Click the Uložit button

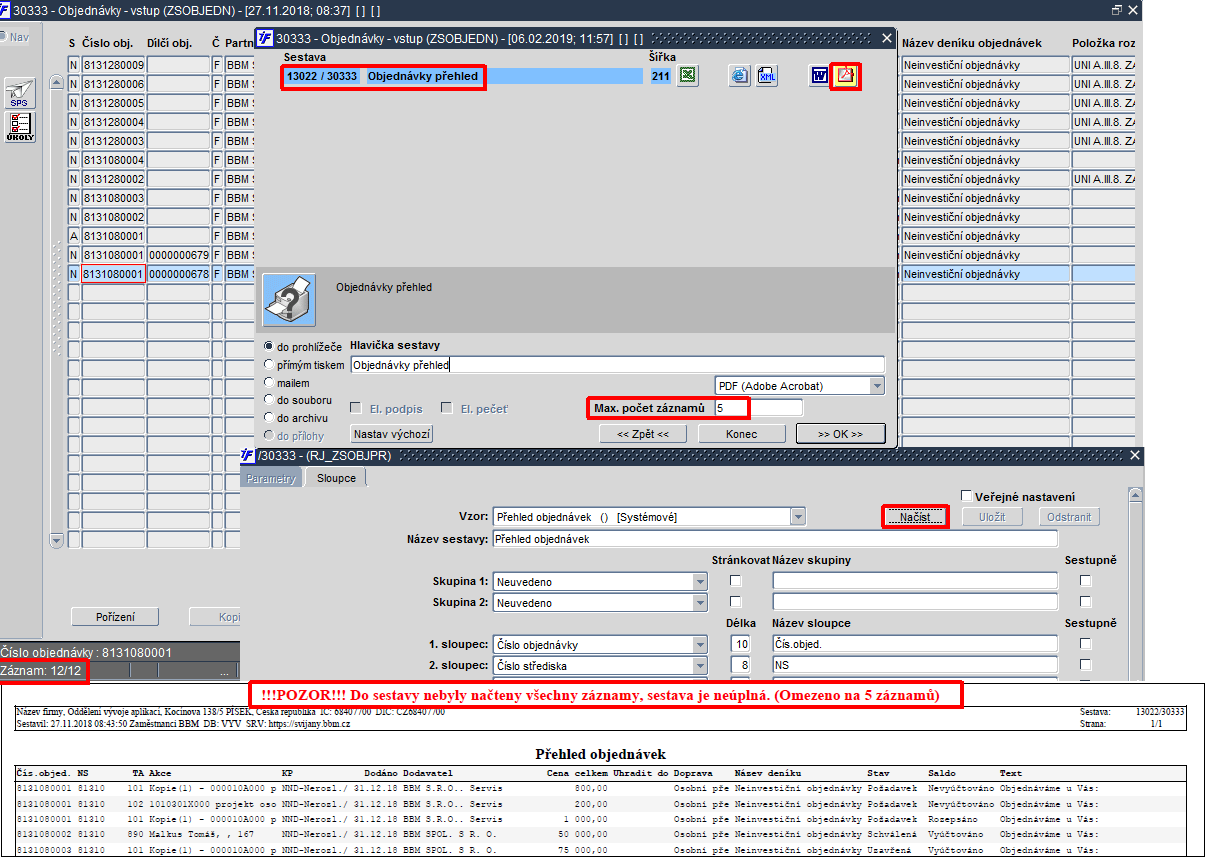click(993, 517)
